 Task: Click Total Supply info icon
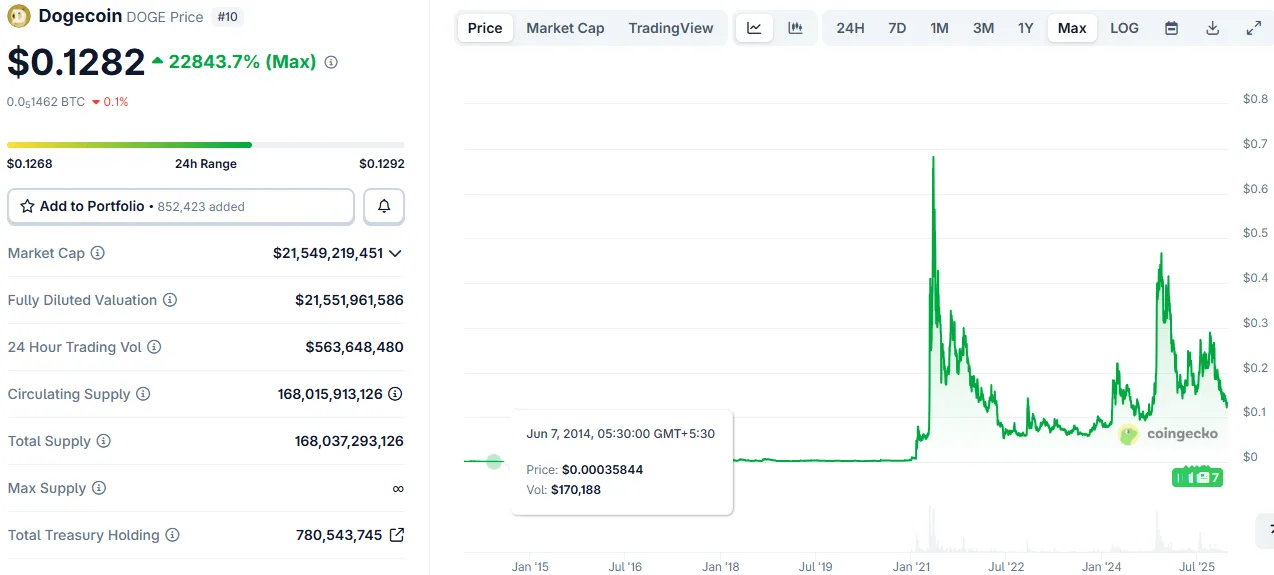(103, 441)
